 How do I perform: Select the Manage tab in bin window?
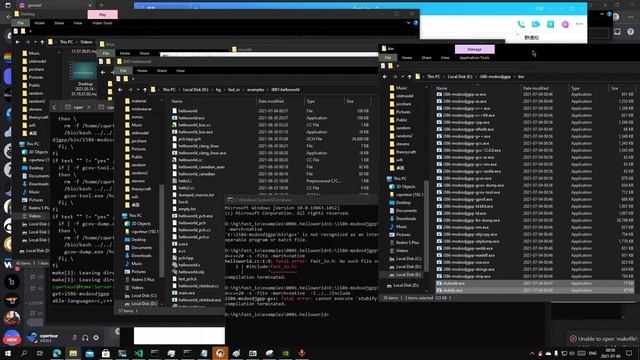(x=475, y=49)
